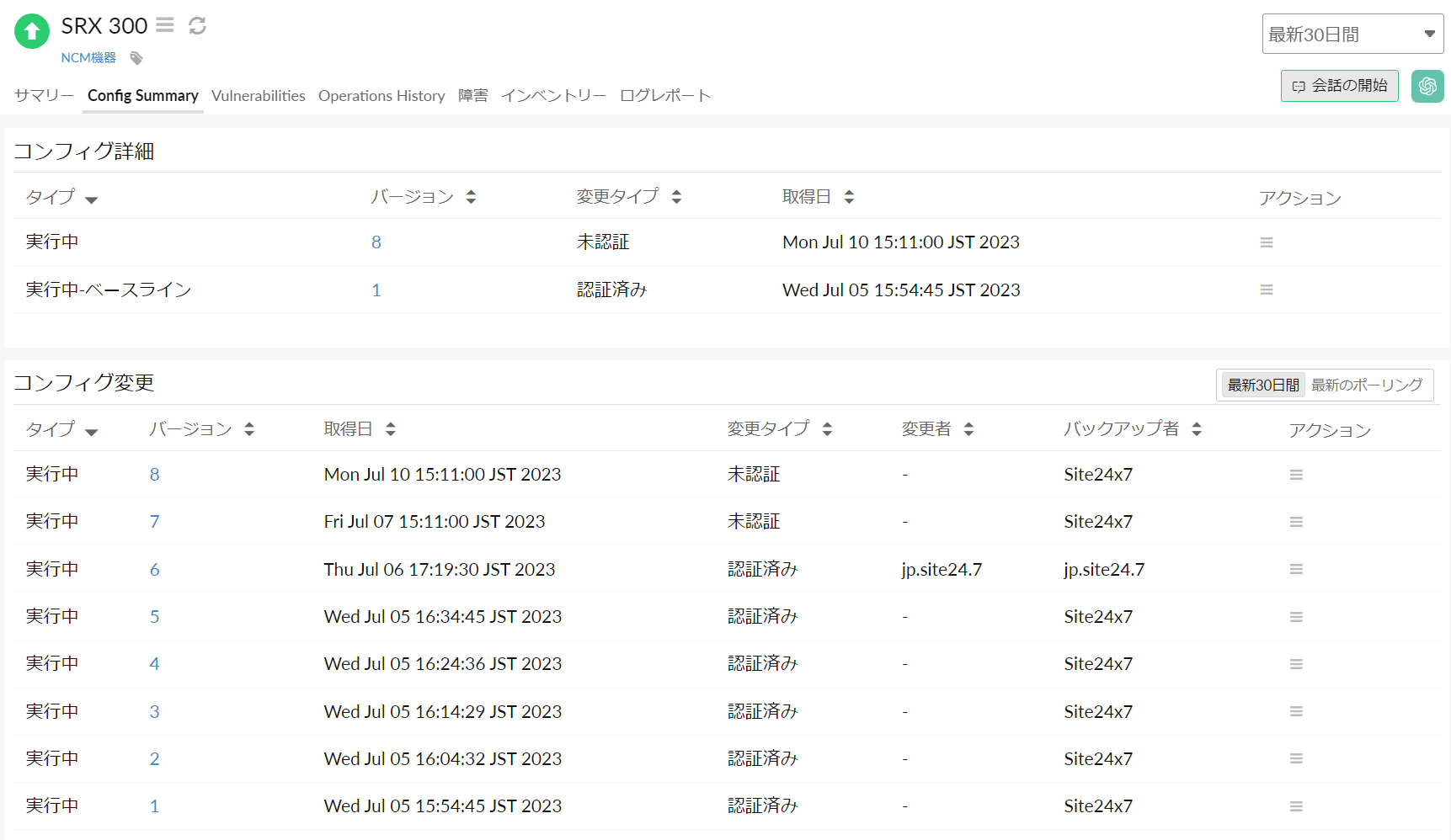Click the refresh icon beside SRX 300
This screenshot has height=840, width=1451.
coord(197,26)
